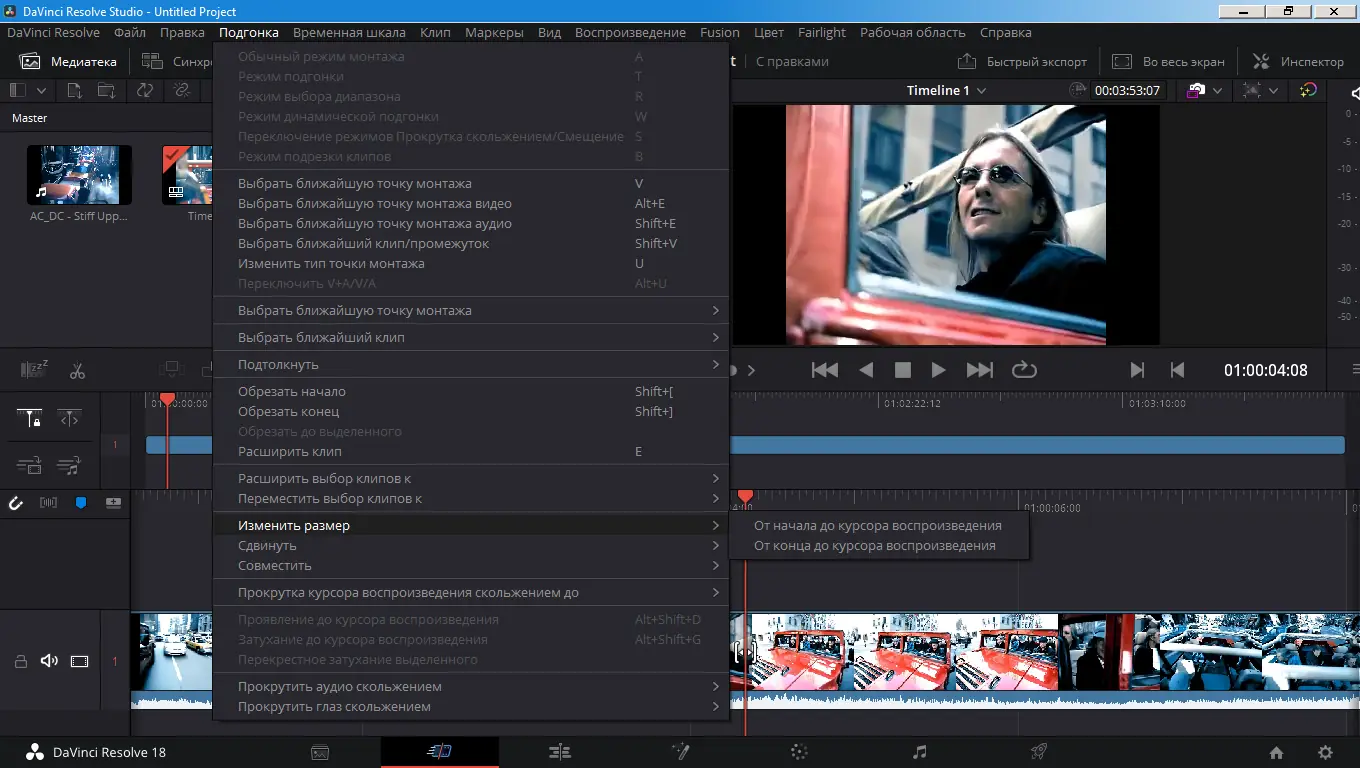Image resolution: width=1360 pixels, height=768 pixels.
Task: Toggle the track lock icon
Action: pyautogui.click(x=21, y=661)
